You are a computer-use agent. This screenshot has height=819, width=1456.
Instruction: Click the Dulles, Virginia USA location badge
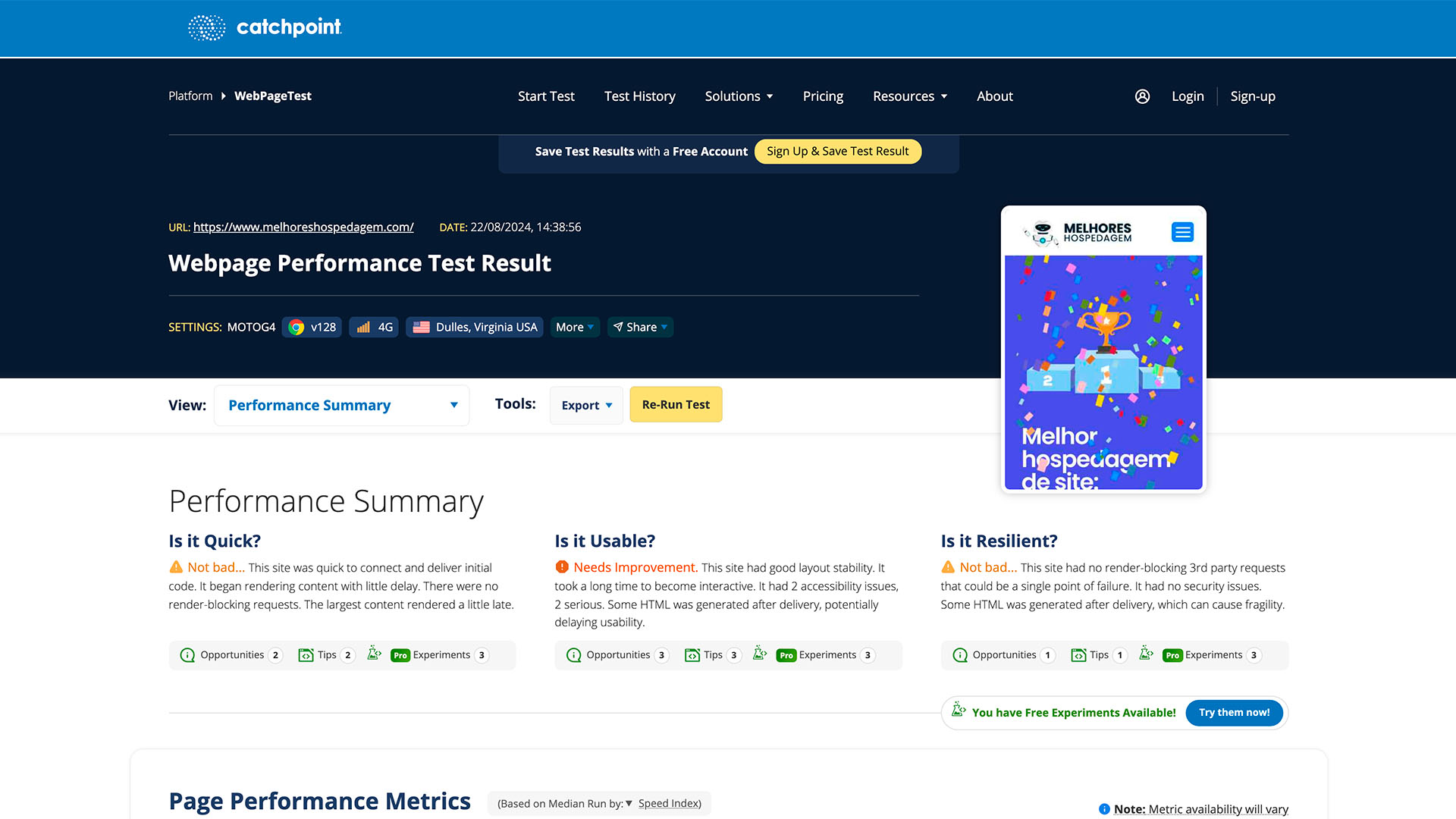pyautogui.click(x=475, y=327)
